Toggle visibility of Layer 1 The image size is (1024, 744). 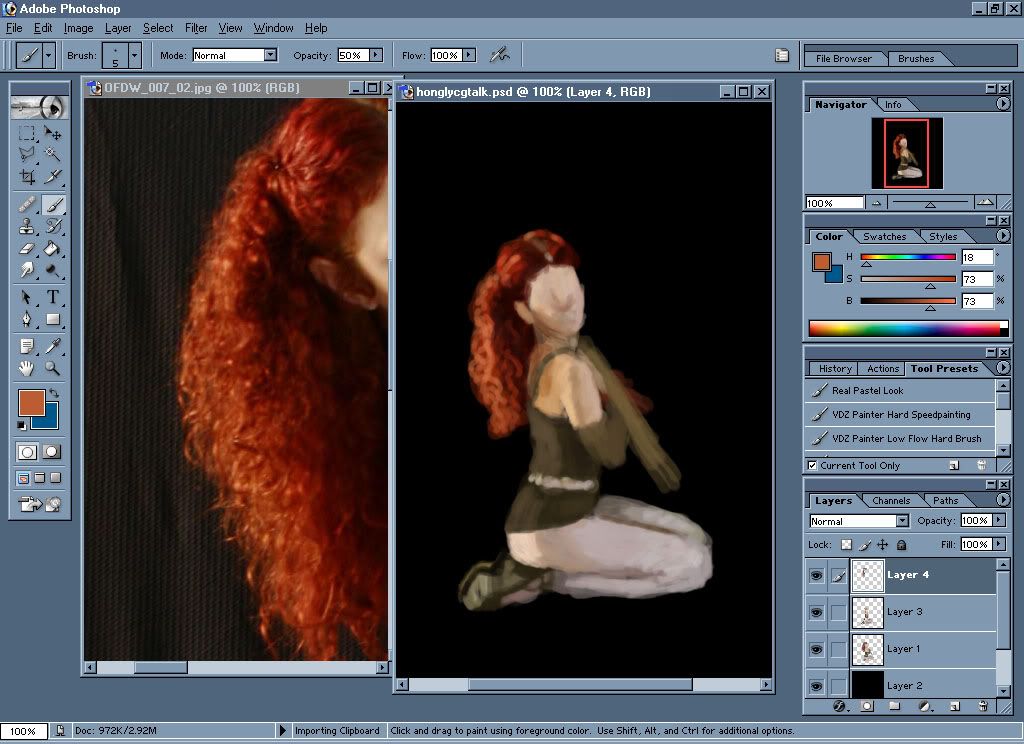click(817, 649)
